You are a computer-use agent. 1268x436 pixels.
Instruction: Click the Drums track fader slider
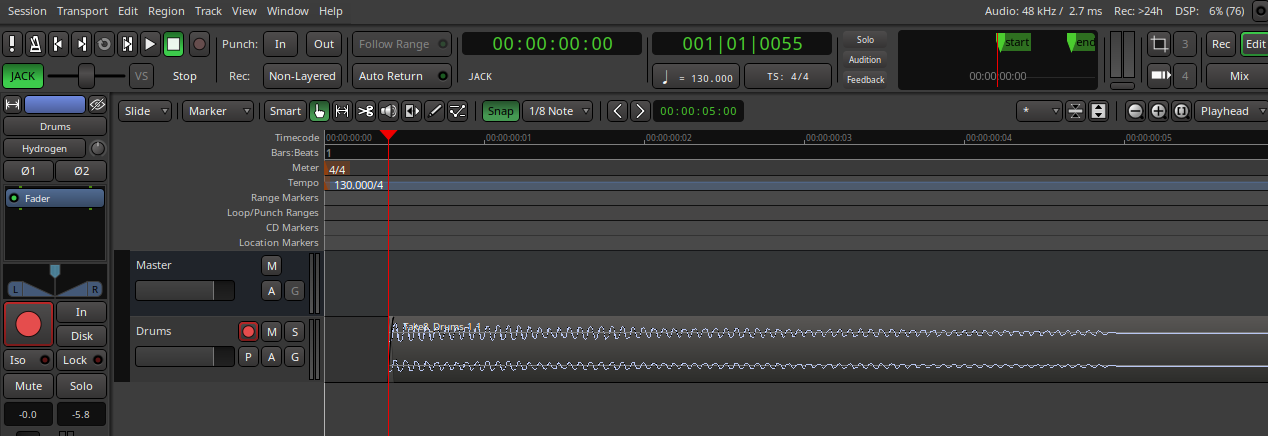[185, 356]
